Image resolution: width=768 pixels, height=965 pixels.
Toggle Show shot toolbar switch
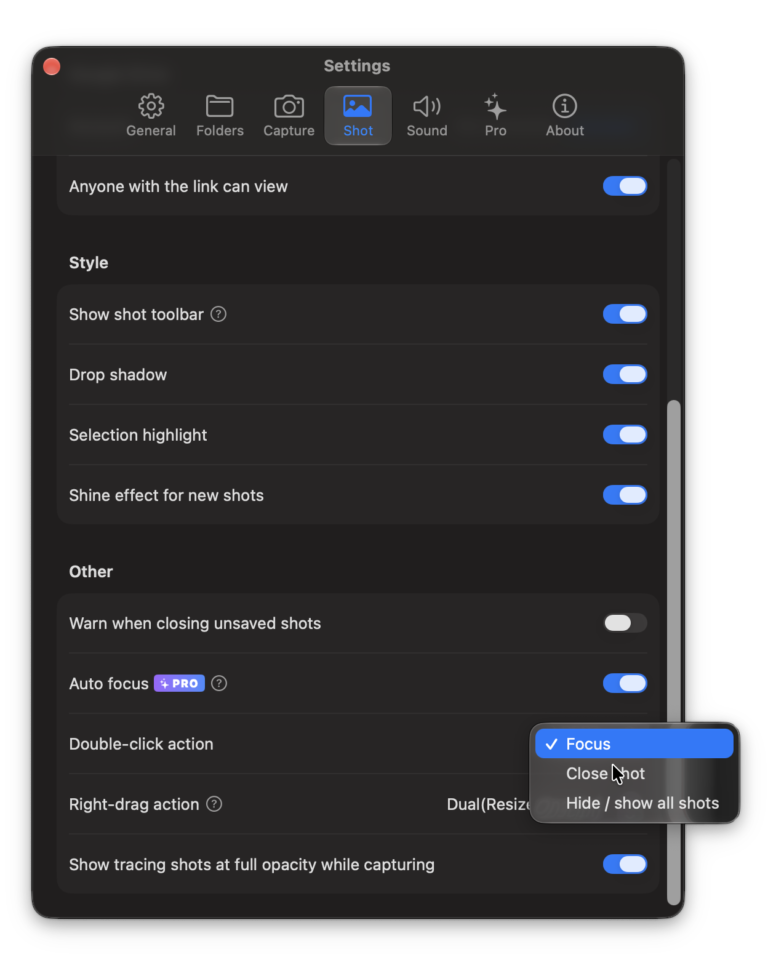click(625, 314)
